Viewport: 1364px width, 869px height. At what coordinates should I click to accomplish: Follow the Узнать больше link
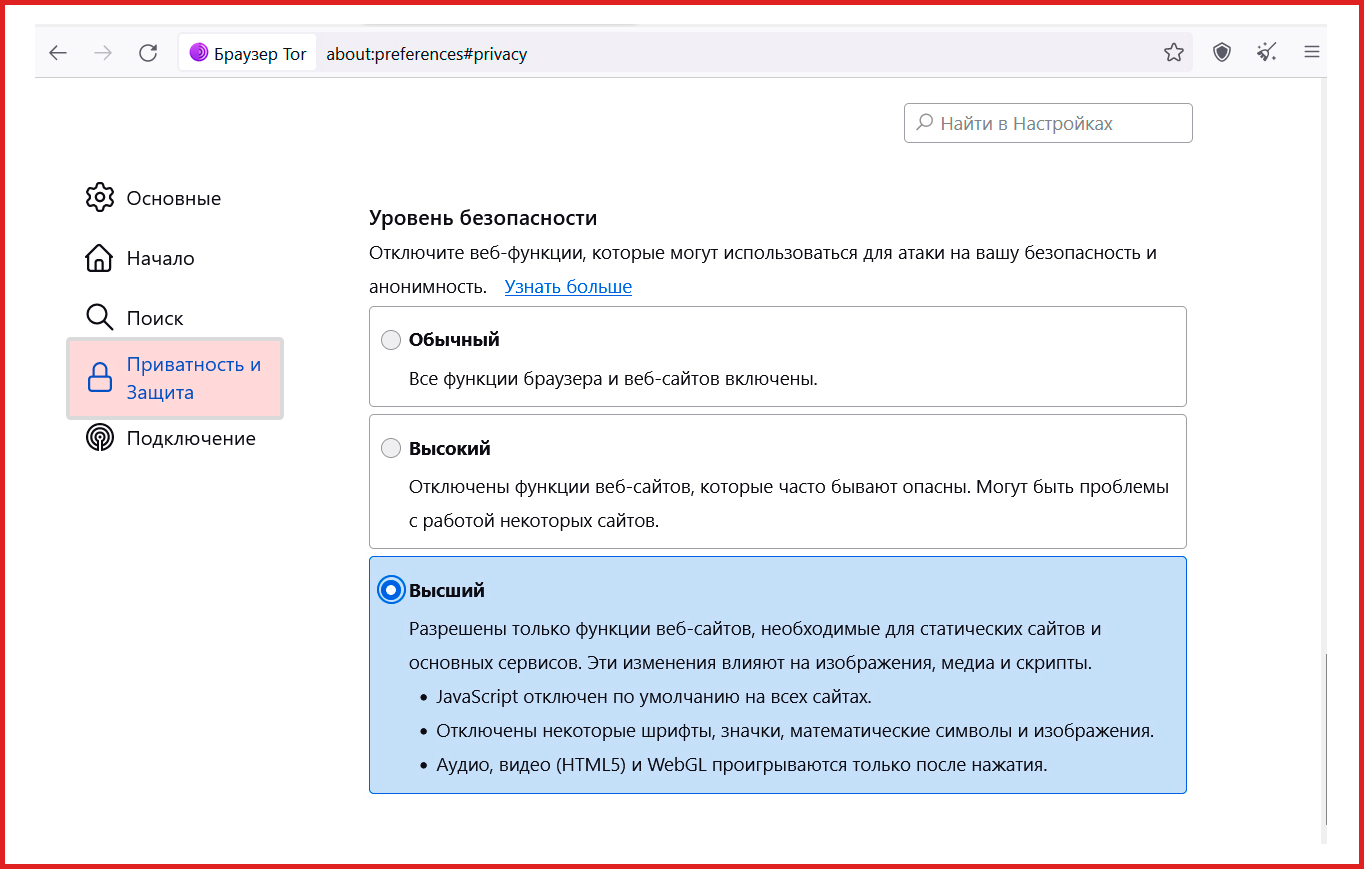[x=568, y=287]
